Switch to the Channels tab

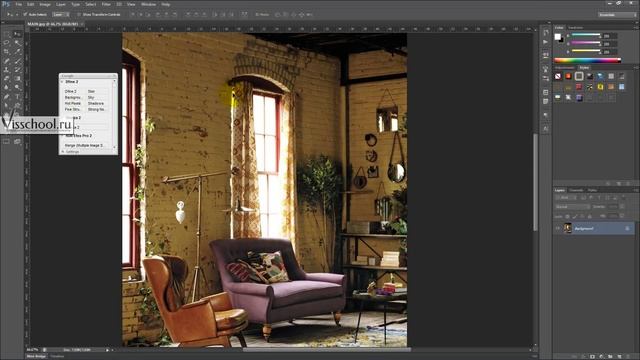[x=576, y=190]
